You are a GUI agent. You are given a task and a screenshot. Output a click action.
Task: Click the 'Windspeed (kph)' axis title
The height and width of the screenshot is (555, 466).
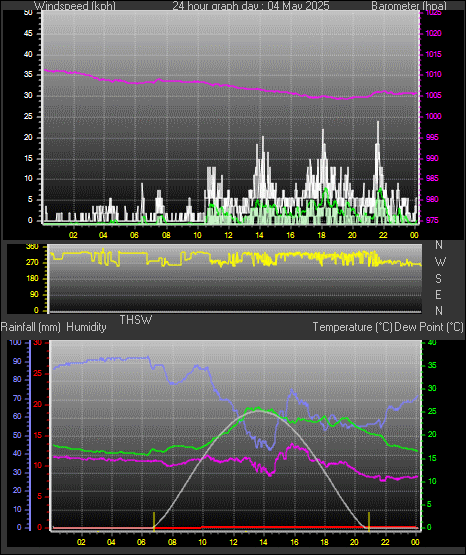coord(75,5)
